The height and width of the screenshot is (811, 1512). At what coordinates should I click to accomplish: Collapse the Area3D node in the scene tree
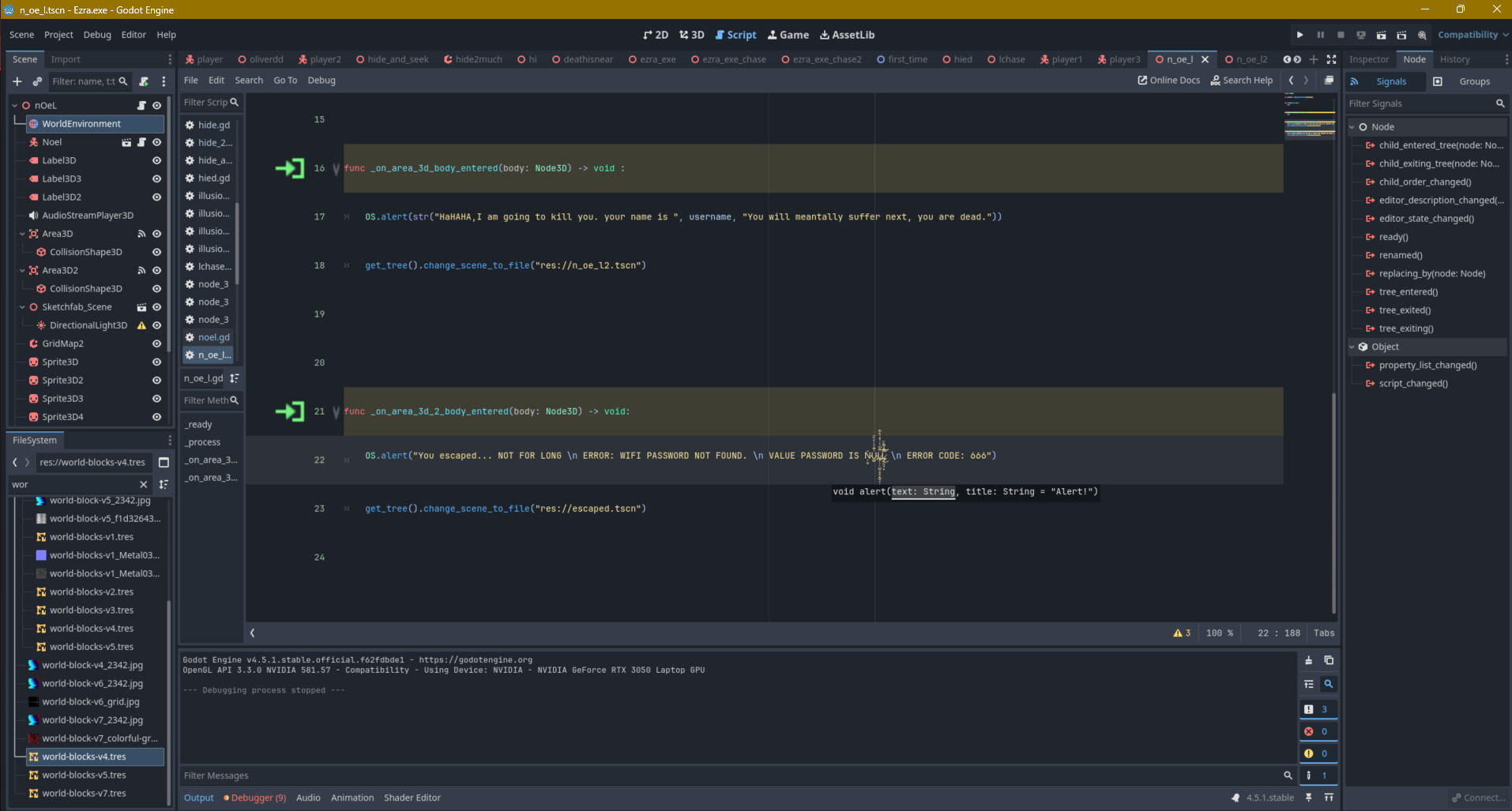tap(22, 234)
